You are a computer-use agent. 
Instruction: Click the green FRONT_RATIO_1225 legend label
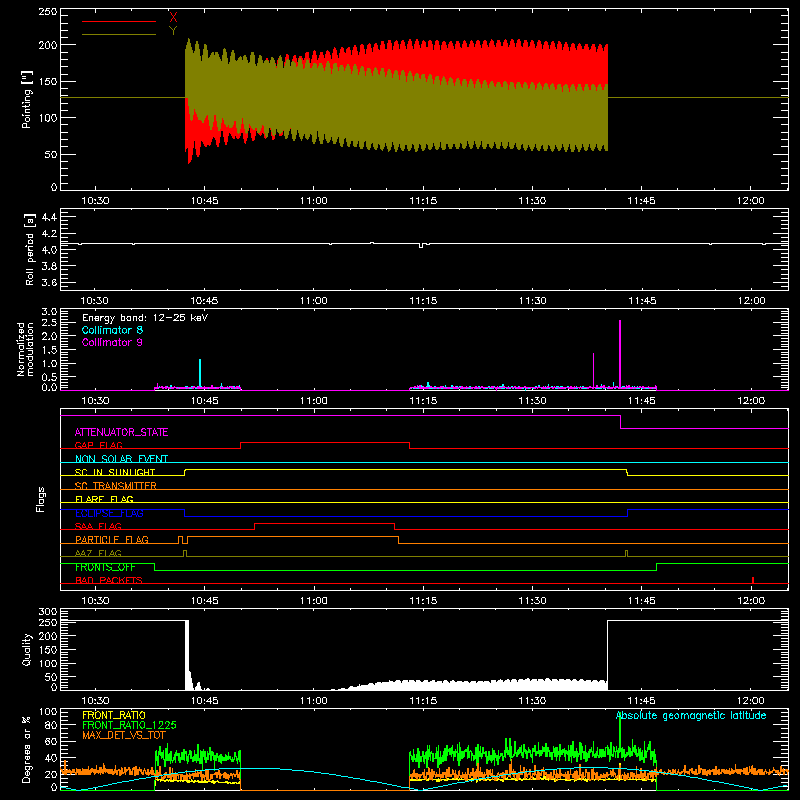pos(129,725)
